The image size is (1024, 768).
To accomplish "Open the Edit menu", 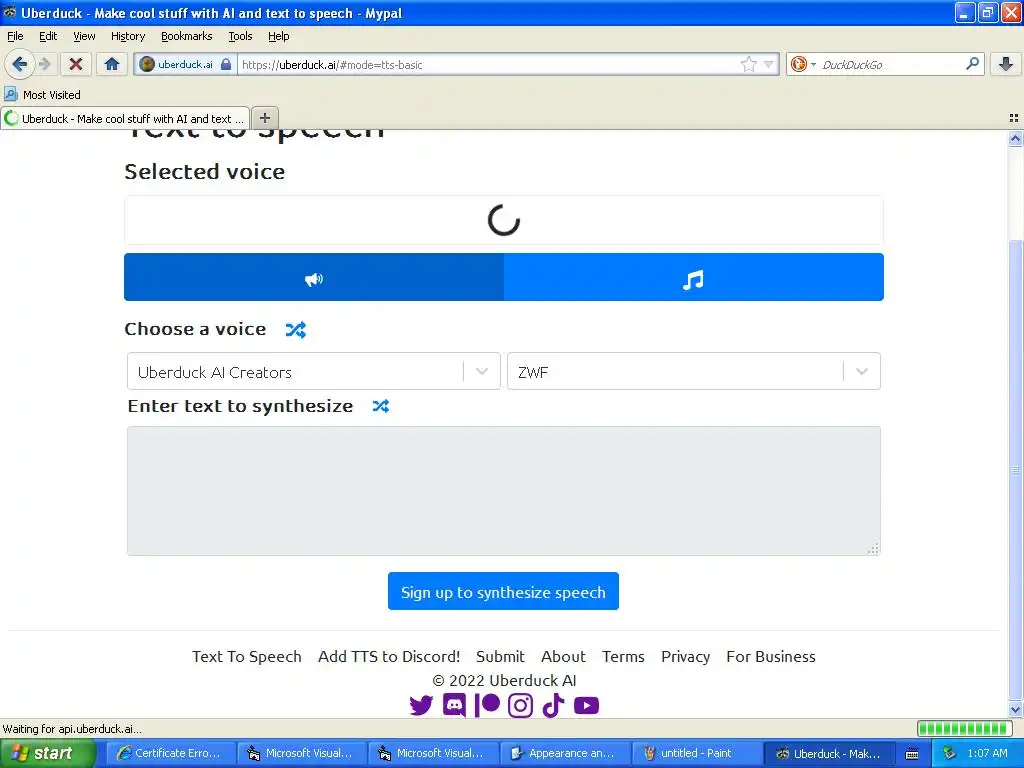I will (48, 36).
